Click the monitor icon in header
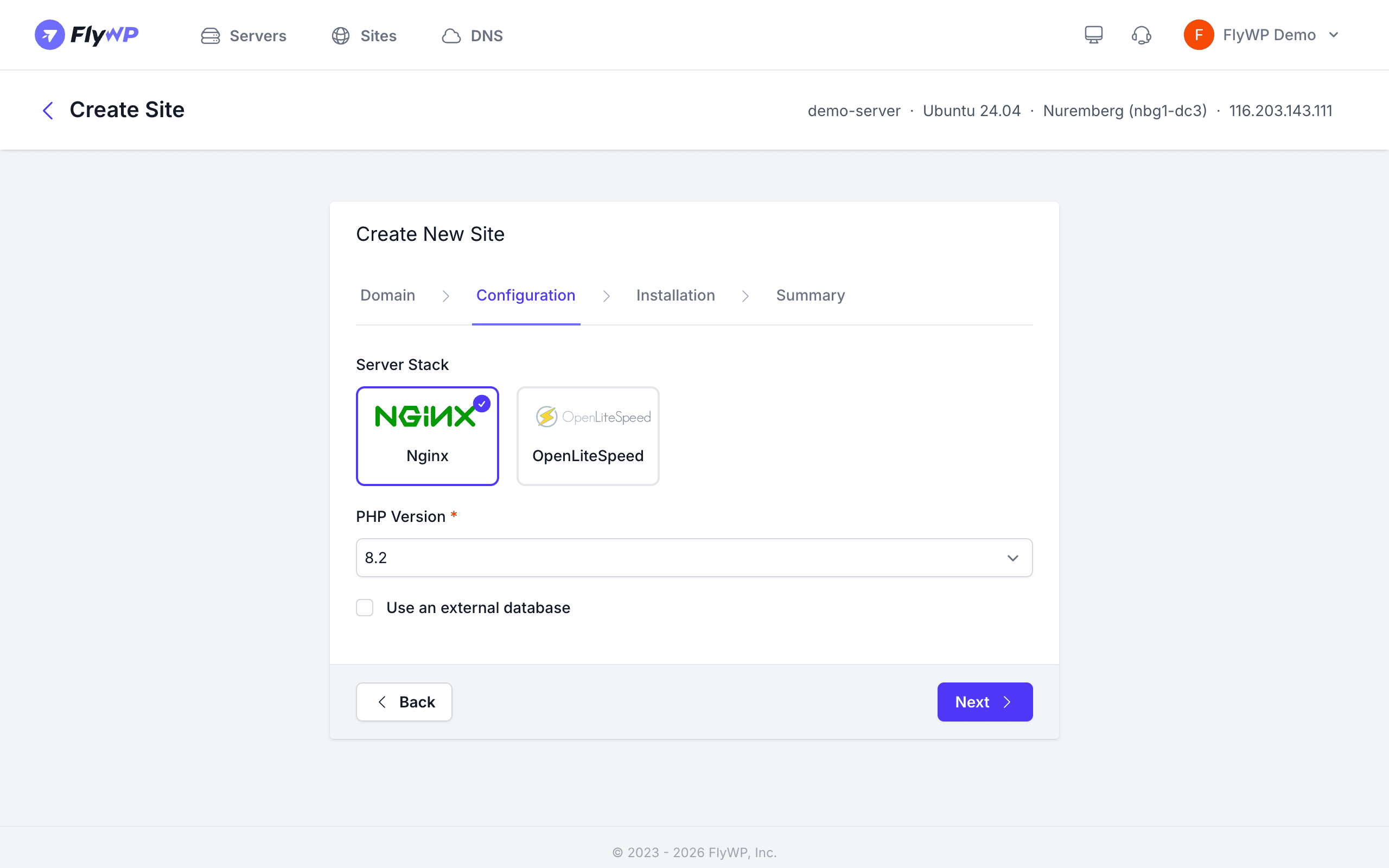This screenshot has width=1389, height=868. click(1093, 35)
